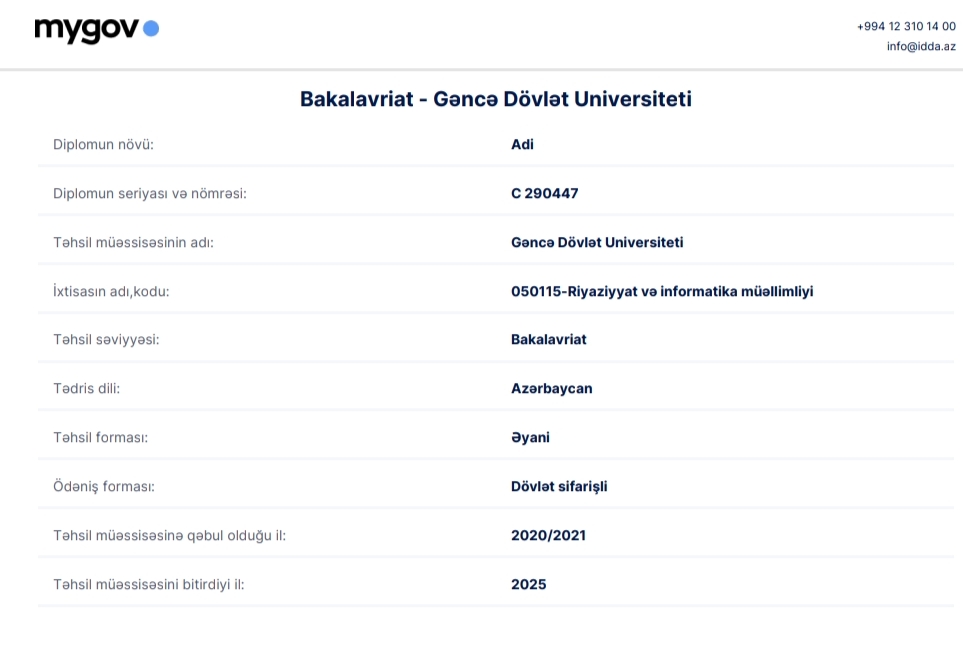Click the Diplomun seriyası və nömrəsi label
This screenshot has height=654, width=963.
coord(149,193)
